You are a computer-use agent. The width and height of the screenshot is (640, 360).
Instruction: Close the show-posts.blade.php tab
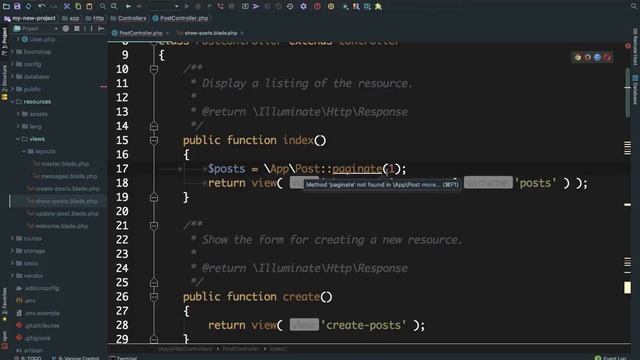click(x=242, y=33)
